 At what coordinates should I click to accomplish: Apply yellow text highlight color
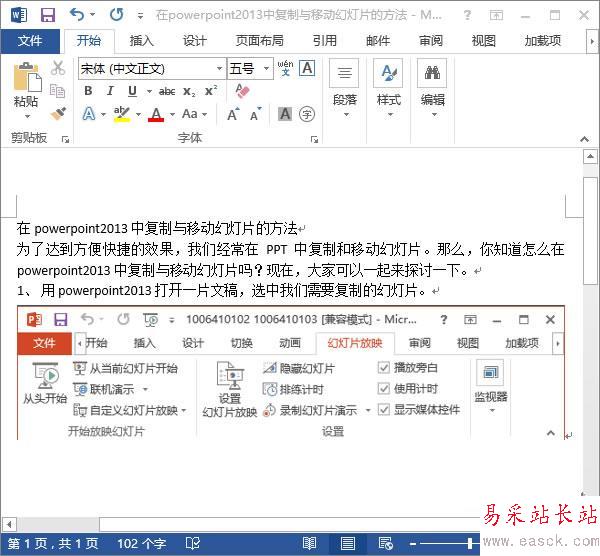pos(122,114)
